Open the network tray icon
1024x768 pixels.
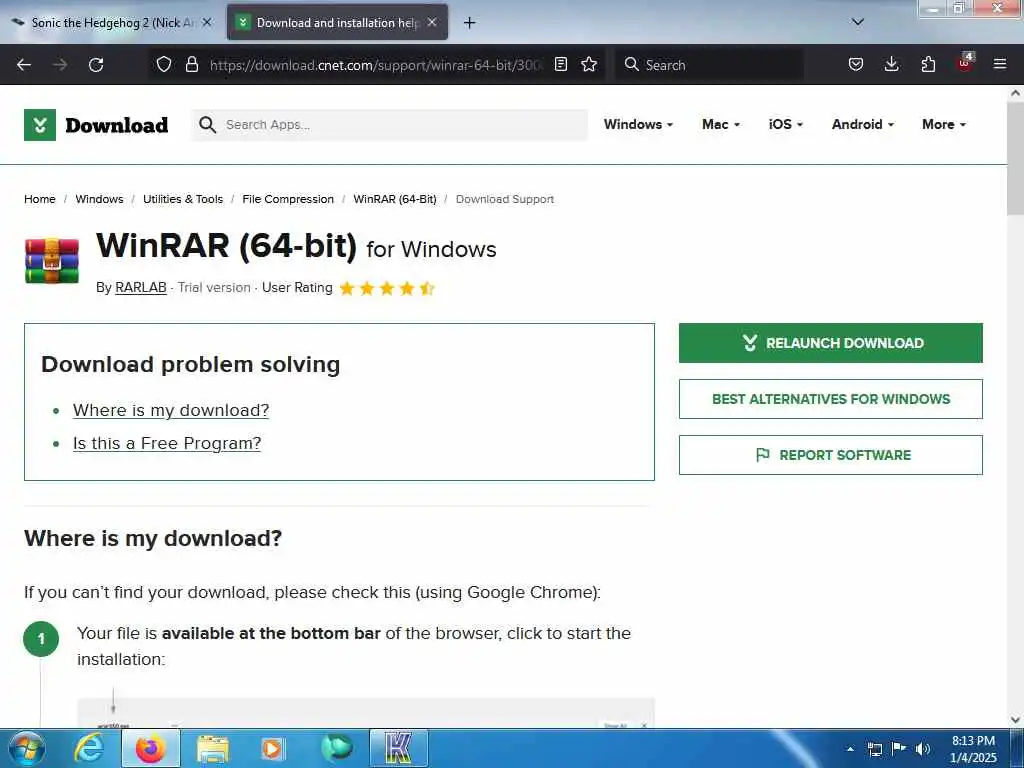(874, 749)
